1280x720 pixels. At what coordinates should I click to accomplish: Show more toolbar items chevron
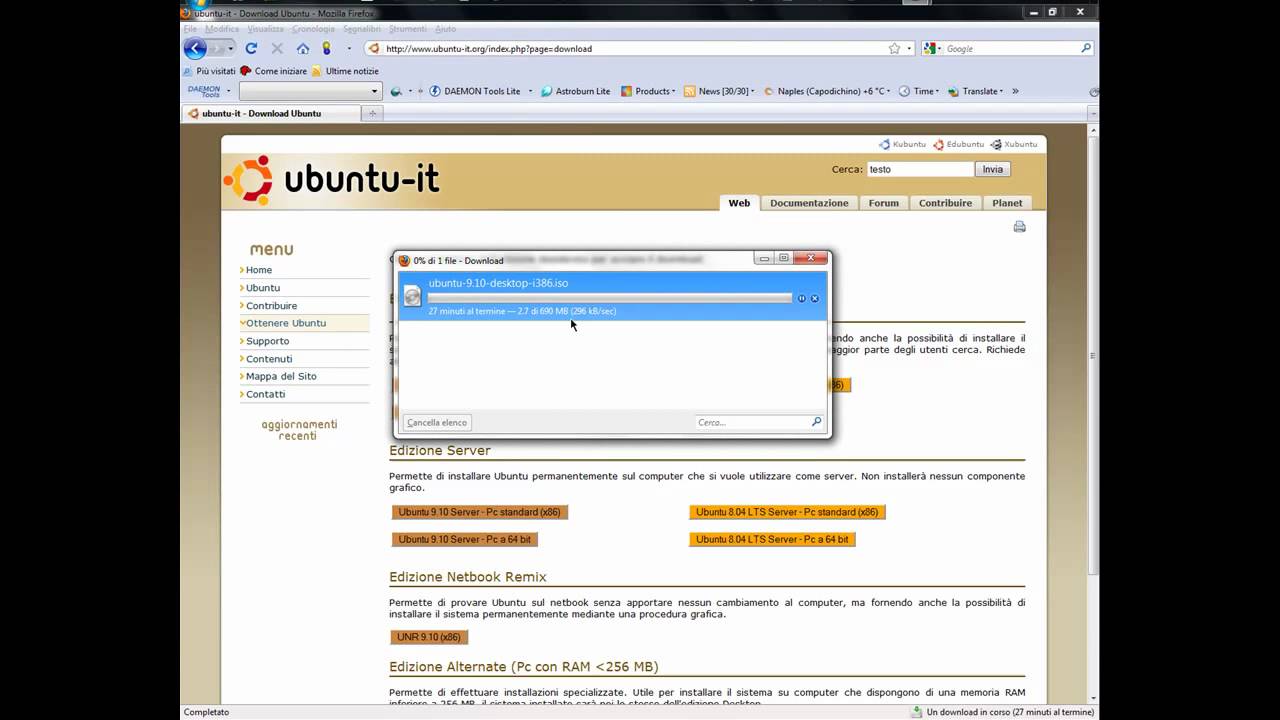click(1015, 91)
